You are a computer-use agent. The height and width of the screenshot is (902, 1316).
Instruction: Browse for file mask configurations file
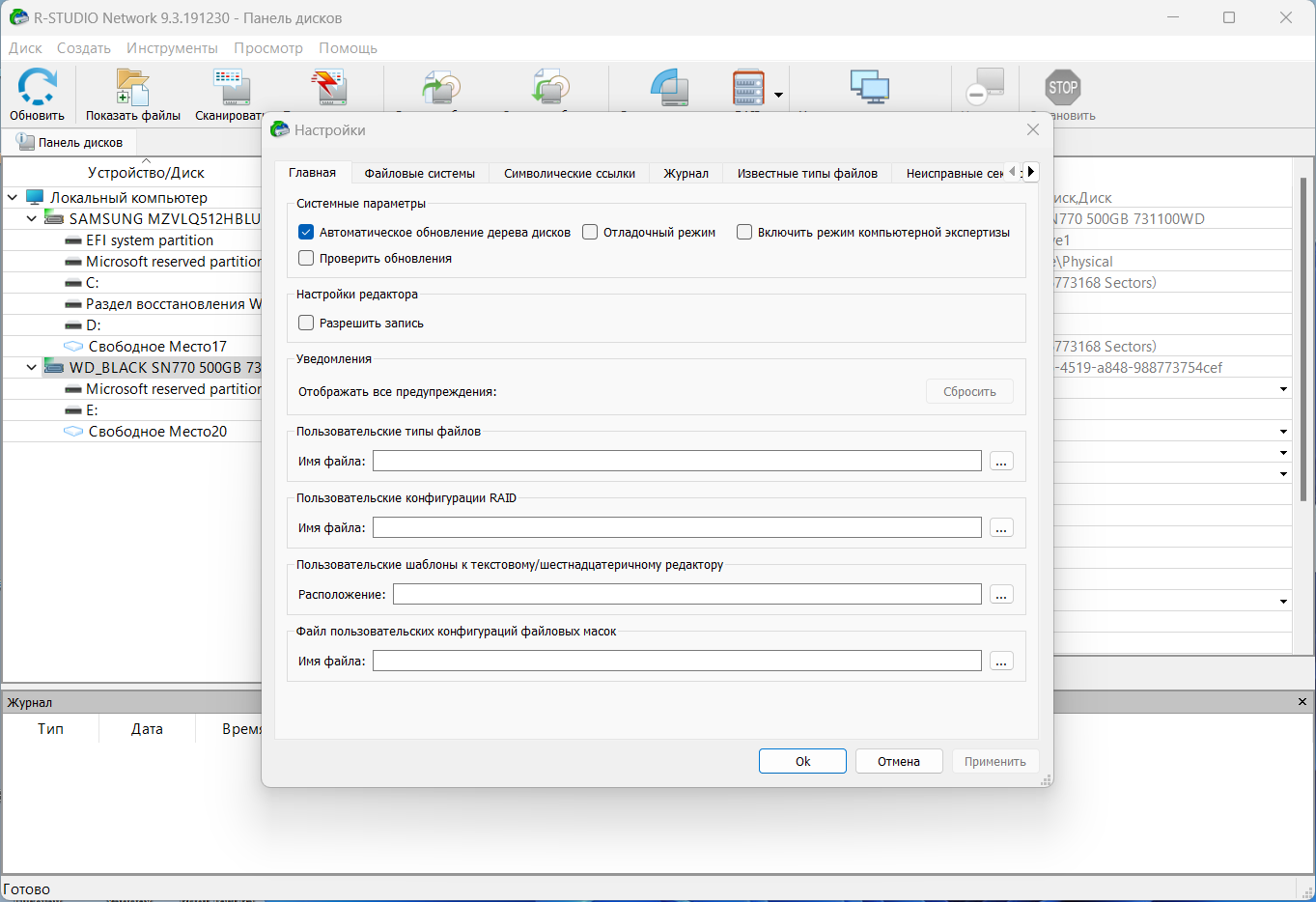(x=1001, y=661)
